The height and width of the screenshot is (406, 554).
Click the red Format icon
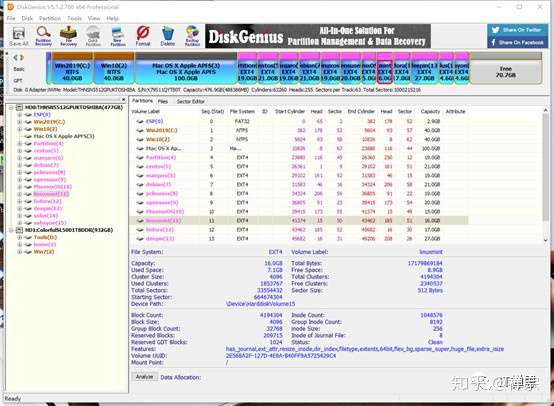(143, 33)
